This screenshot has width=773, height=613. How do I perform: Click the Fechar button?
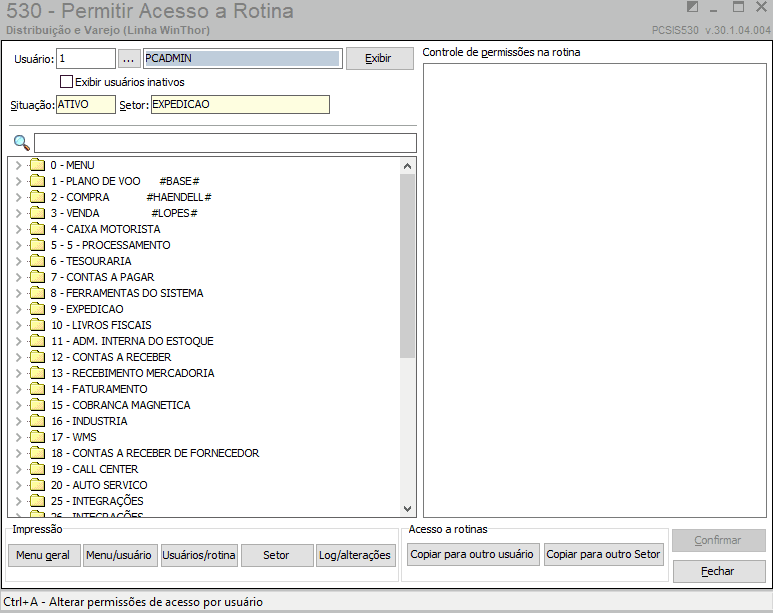click(719, 571)
